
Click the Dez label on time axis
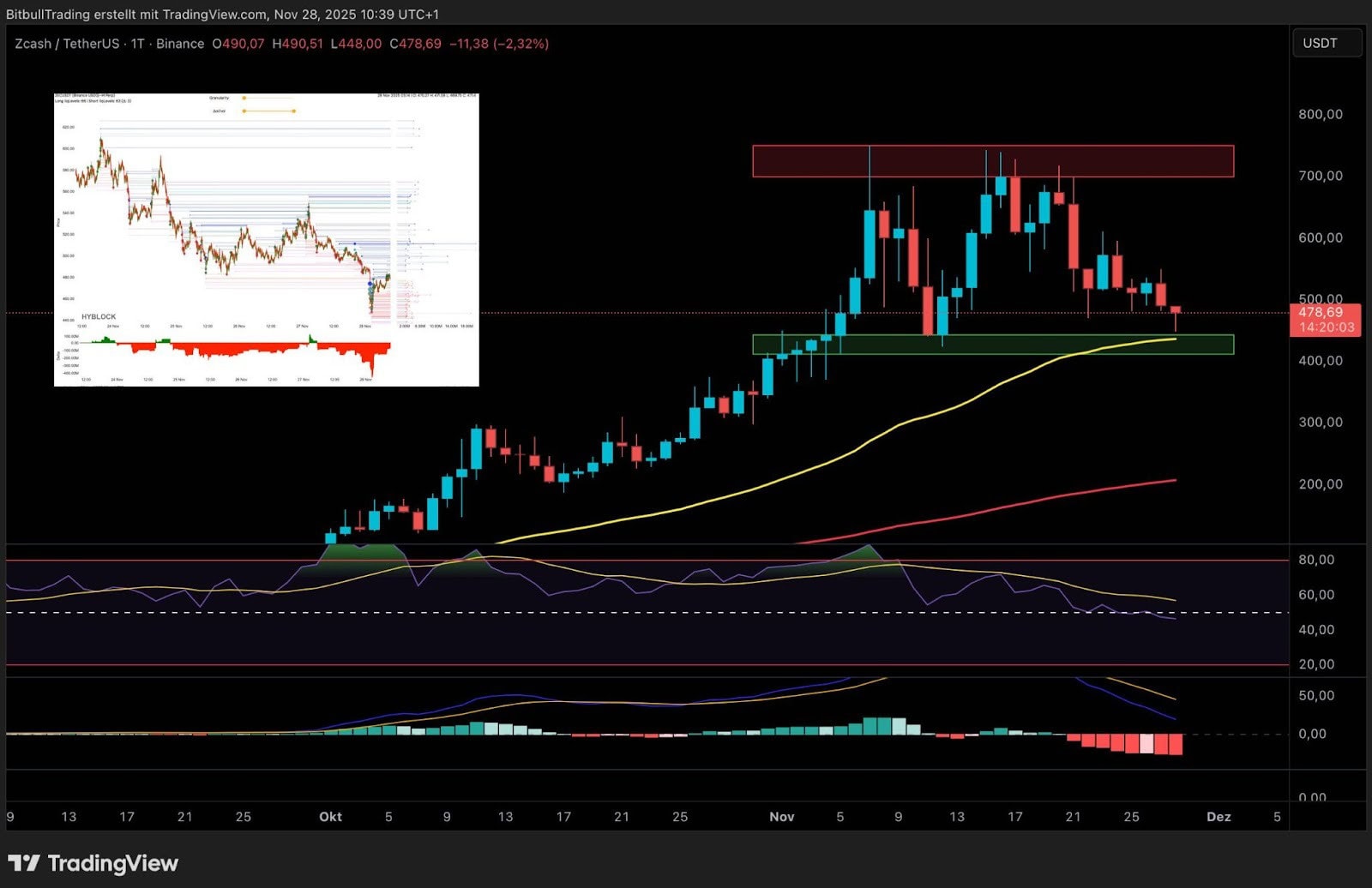coord(1218,817)
